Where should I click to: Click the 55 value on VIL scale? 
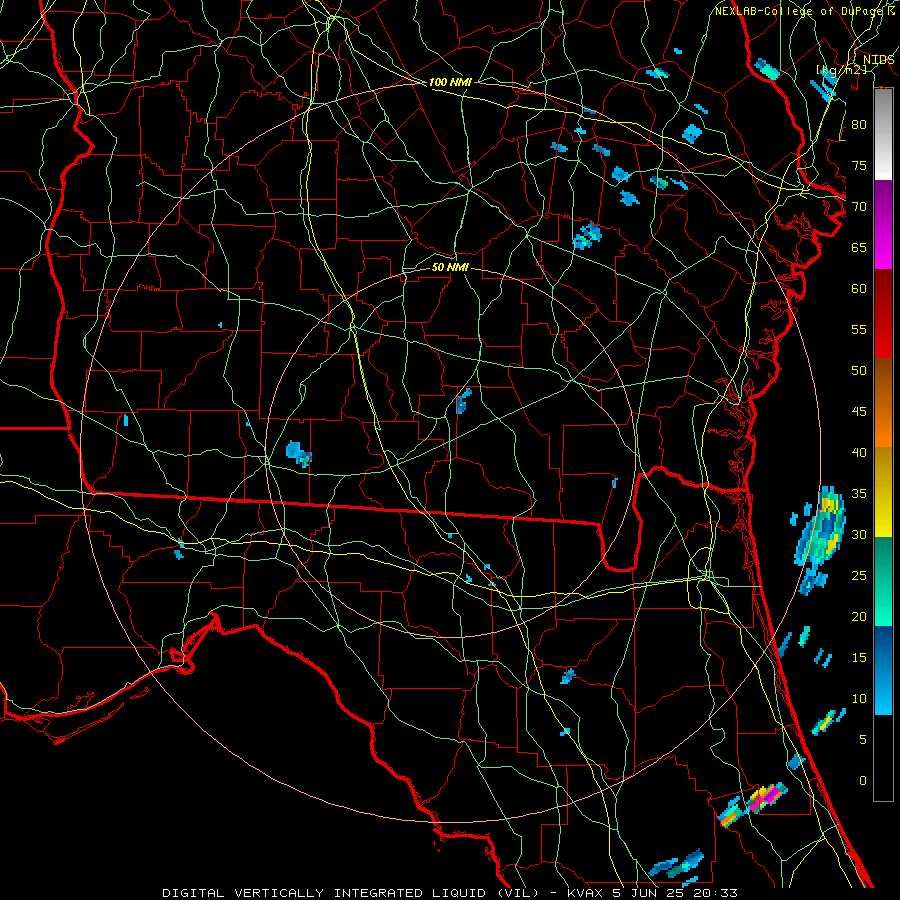(859, 329)
